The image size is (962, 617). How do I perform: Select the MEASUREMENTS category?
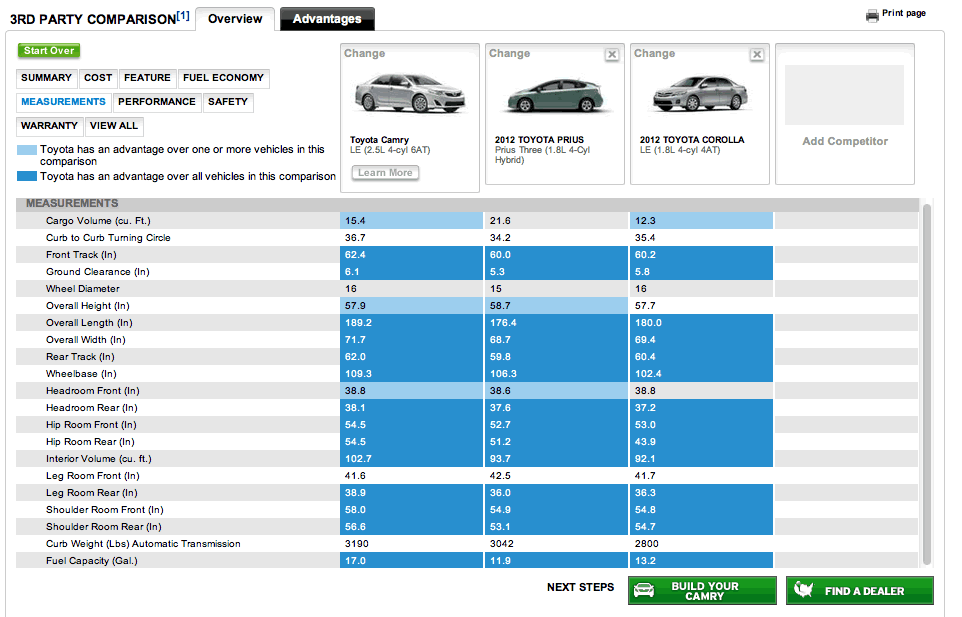[x=63, y=102]
